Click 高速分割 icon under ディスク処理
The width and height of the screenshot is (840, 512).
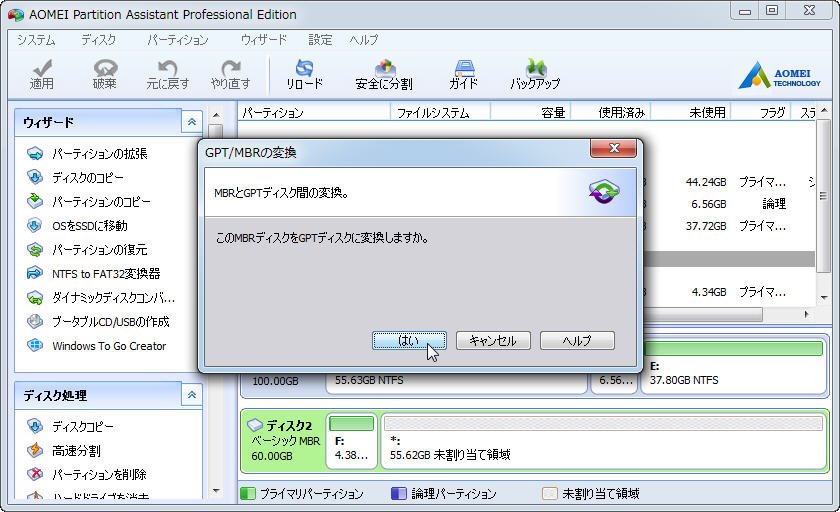pyautogui.click(x=35, y=450)
